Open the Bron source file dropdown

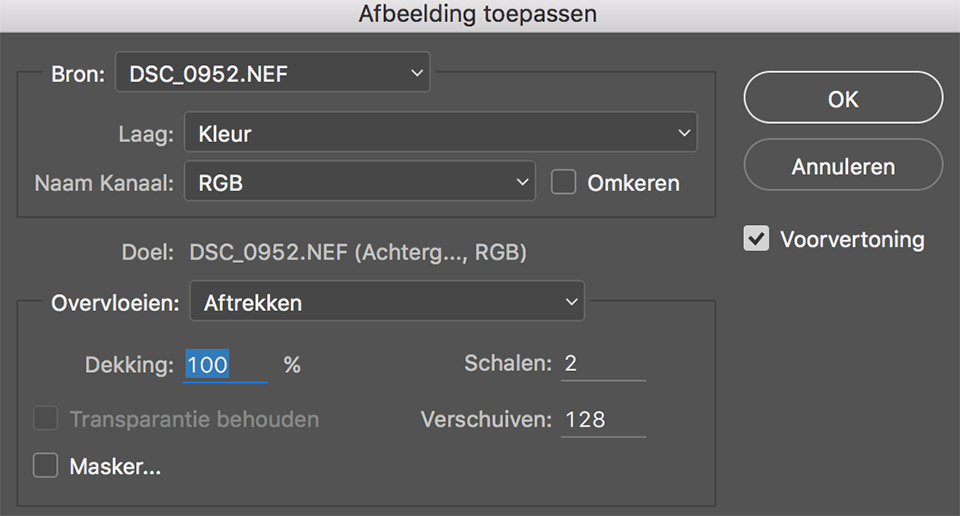pos(272,73)
